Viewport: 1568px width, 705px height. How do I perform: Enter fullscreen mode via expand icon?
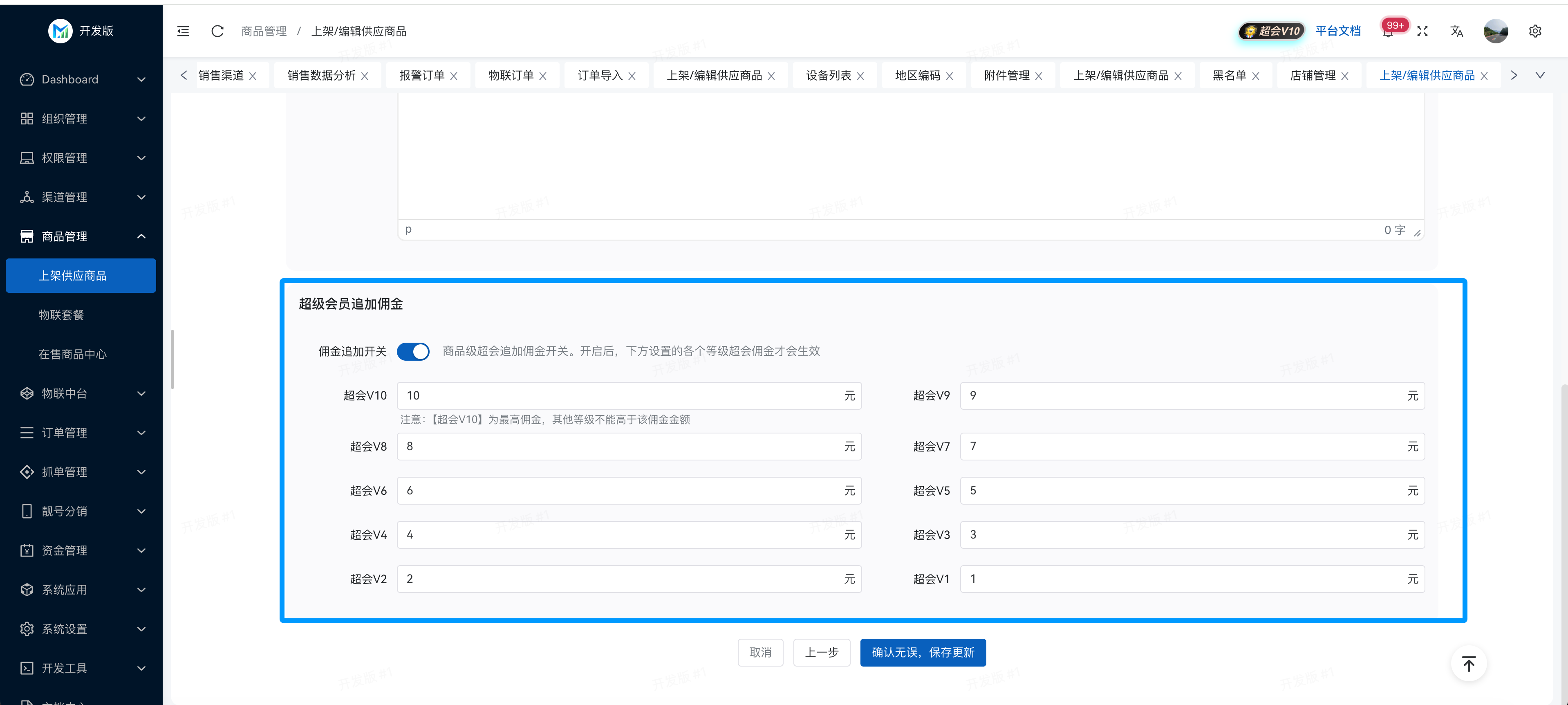point(1422,31)
